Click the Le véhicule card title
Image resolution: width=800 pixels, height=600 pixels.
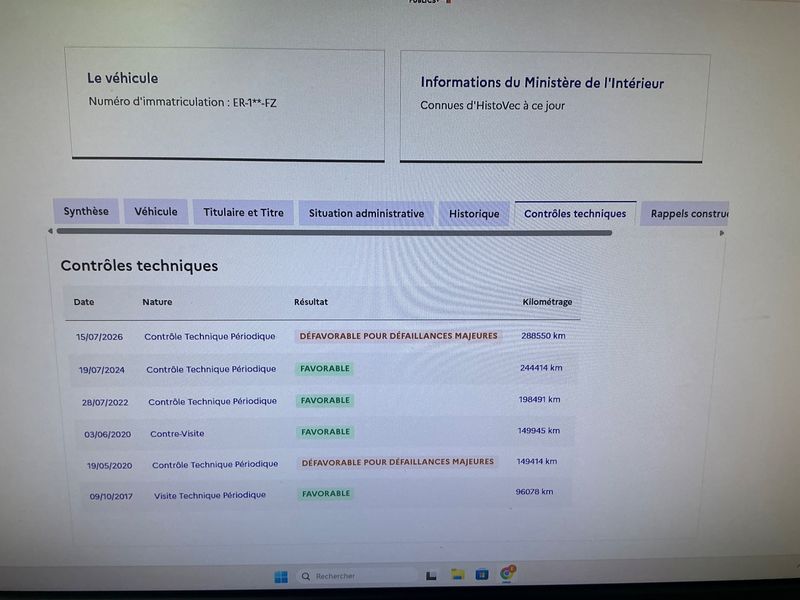point(122,78)
